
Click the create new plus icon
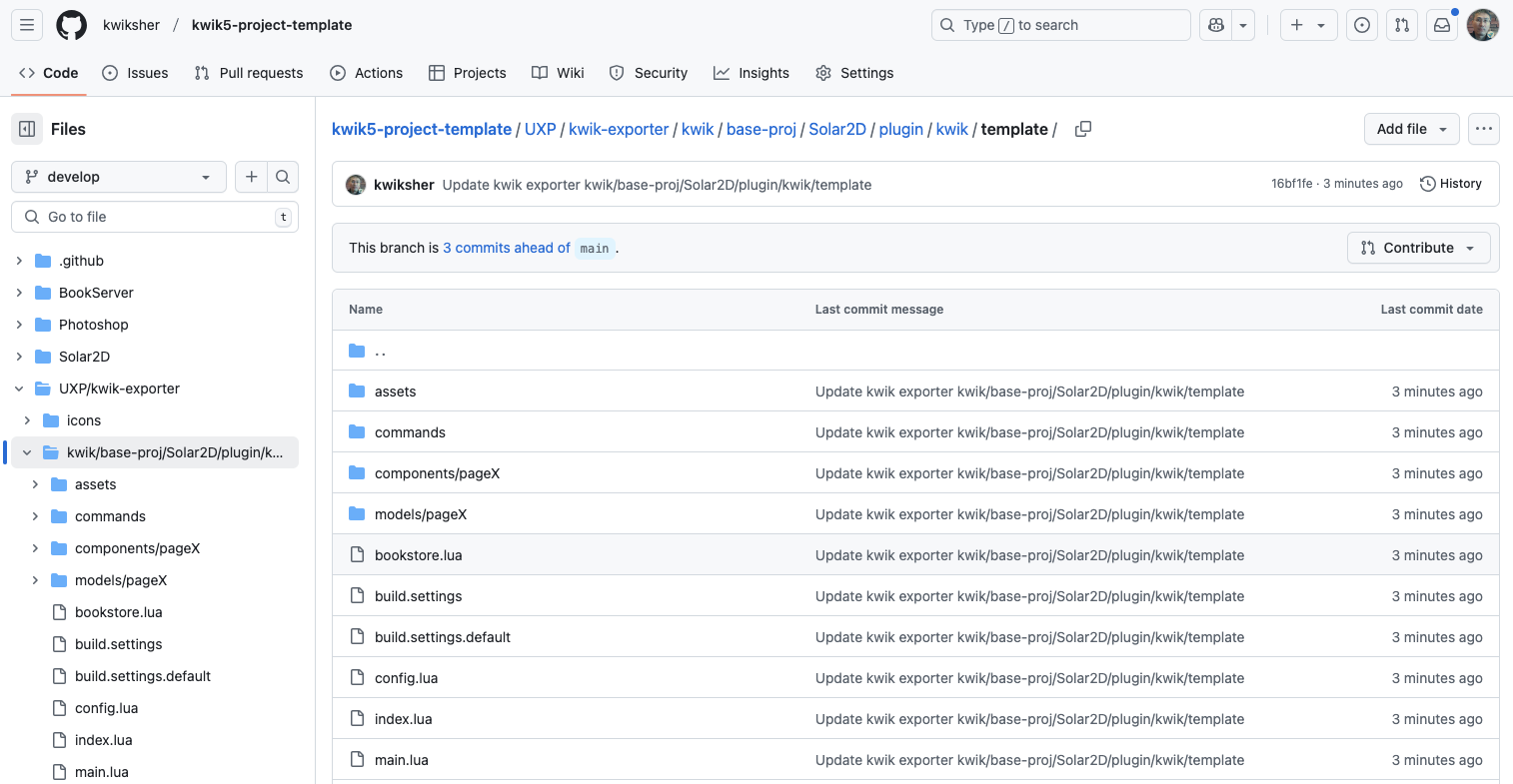click(x=1296, y=25)
